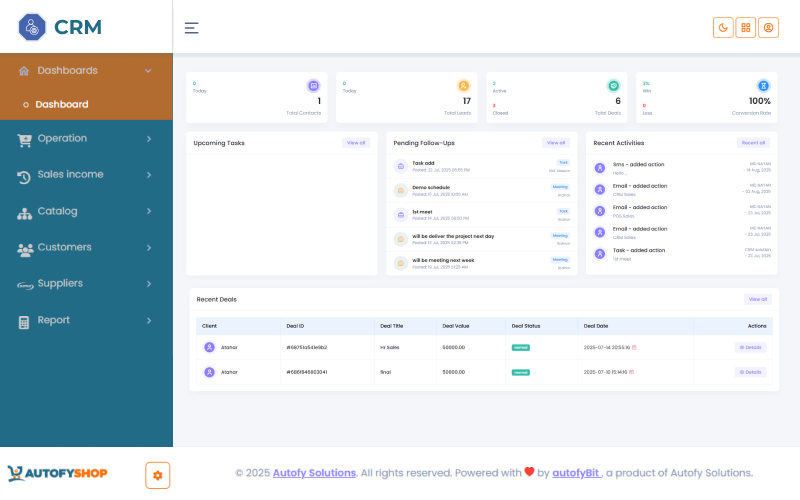Click the 'Deal Date' column header
Viewport: 800px width, 500px height.
596,326
